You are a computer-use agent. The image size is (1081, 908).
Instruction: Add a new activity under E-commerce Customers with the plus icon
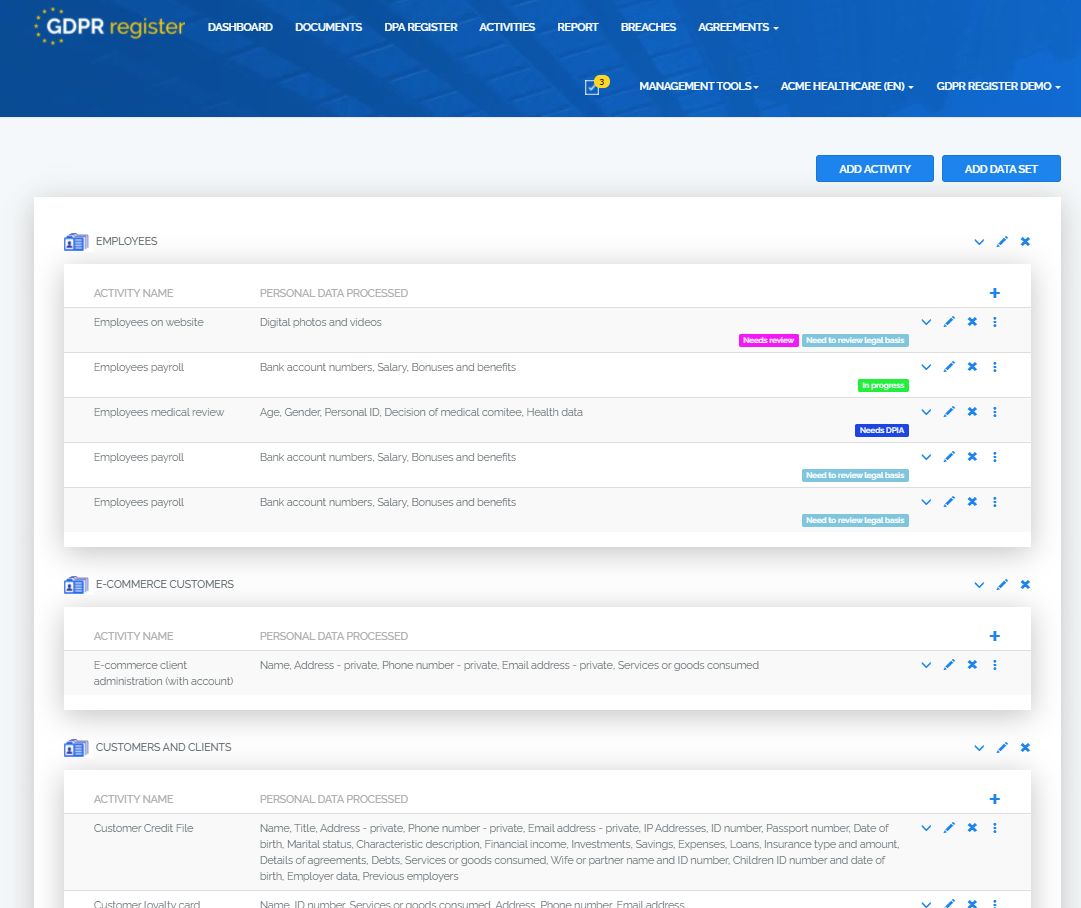994,635
